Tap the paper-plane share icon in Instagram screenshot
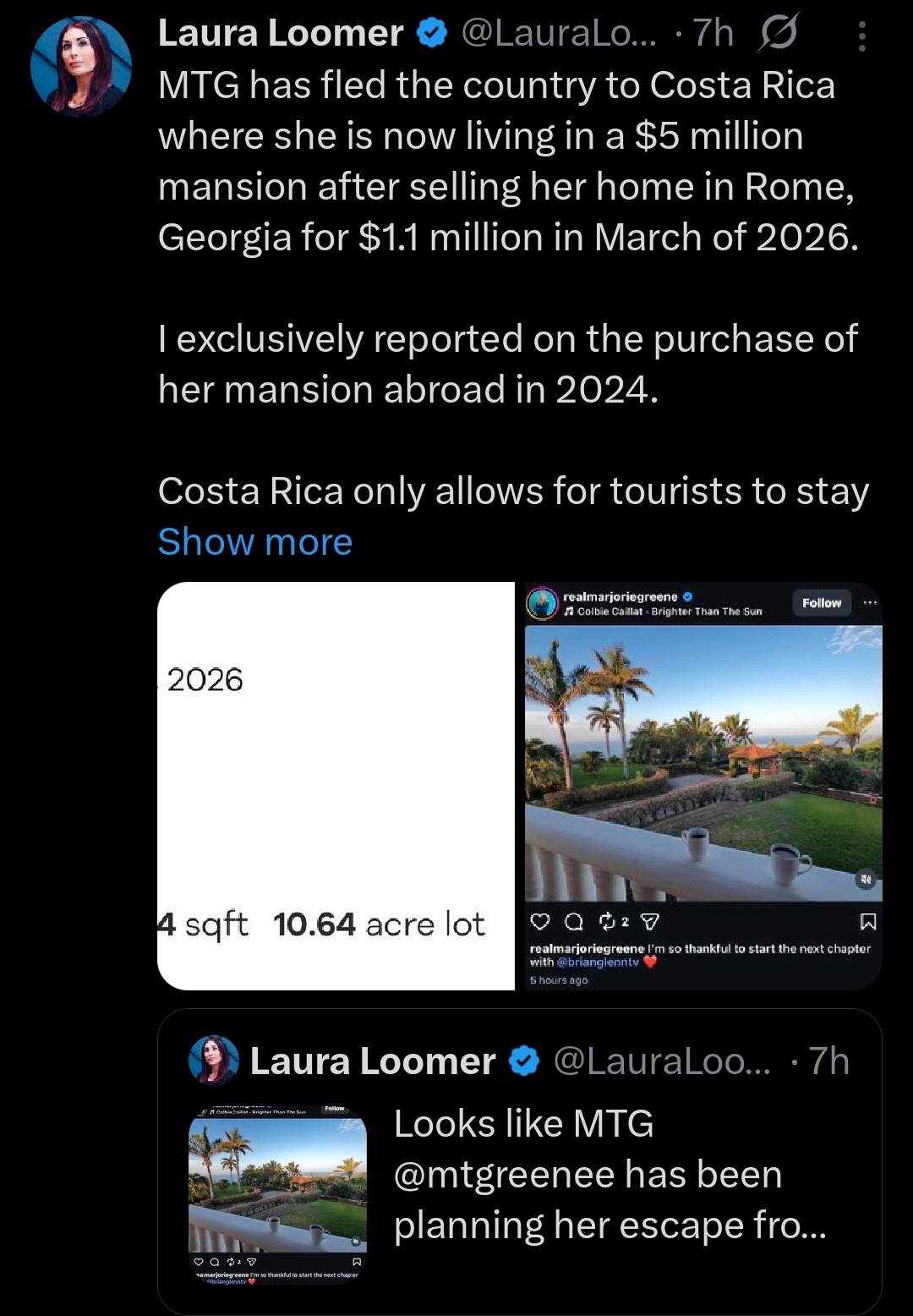The image size is (913, 1316). [650, 922]
